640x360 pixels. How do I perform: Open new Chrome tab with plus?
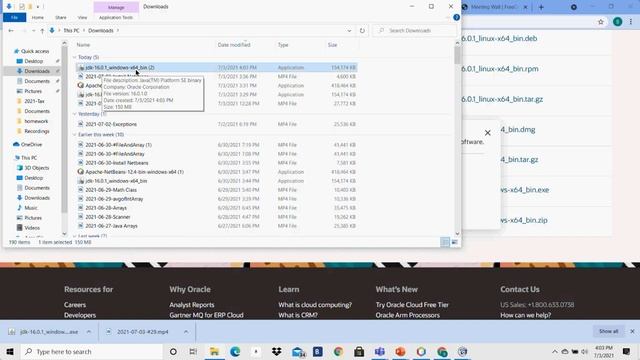coord(541,7)
